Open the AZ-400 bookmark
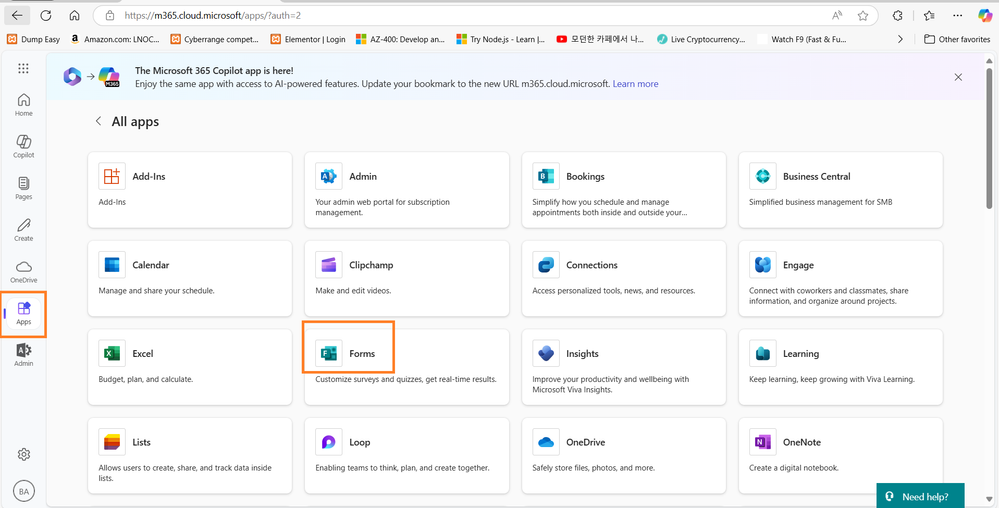The width and height of the screenshot is (999, 508). click(x=400, y=39)
